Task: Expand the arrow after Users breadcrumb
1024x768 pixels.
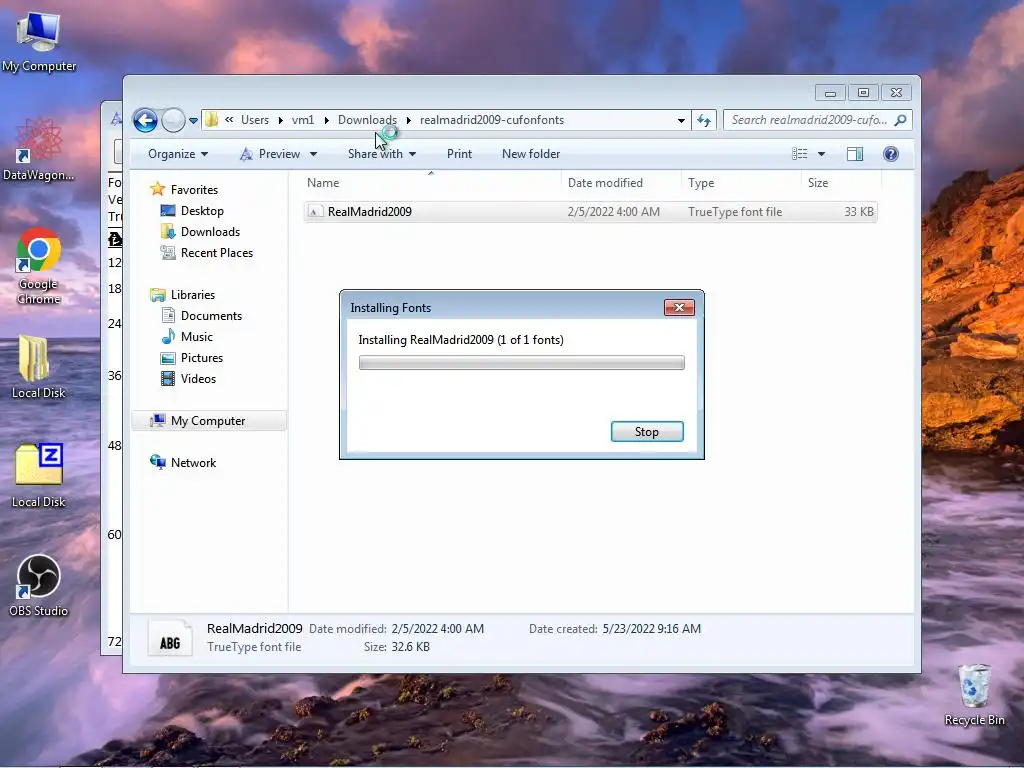Action: click(x=281, y=120)
